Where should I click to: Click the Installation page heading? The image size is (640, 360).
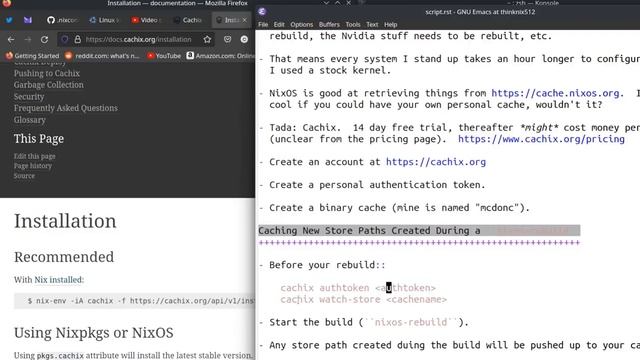pyautogui.click(x=65, y=221)
